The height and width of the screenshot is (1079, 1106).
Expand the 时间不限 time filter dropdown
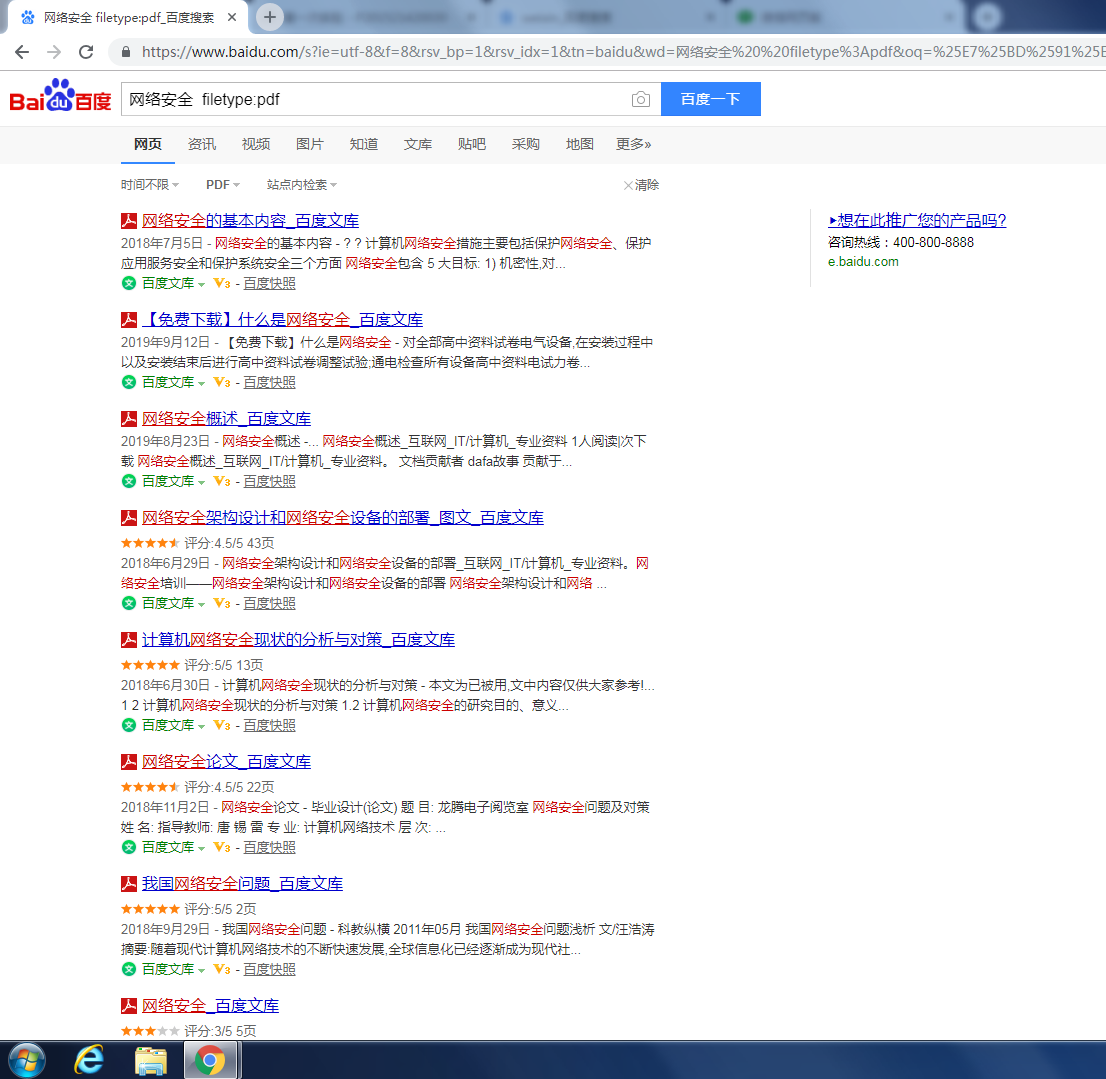tap(150, 185)
